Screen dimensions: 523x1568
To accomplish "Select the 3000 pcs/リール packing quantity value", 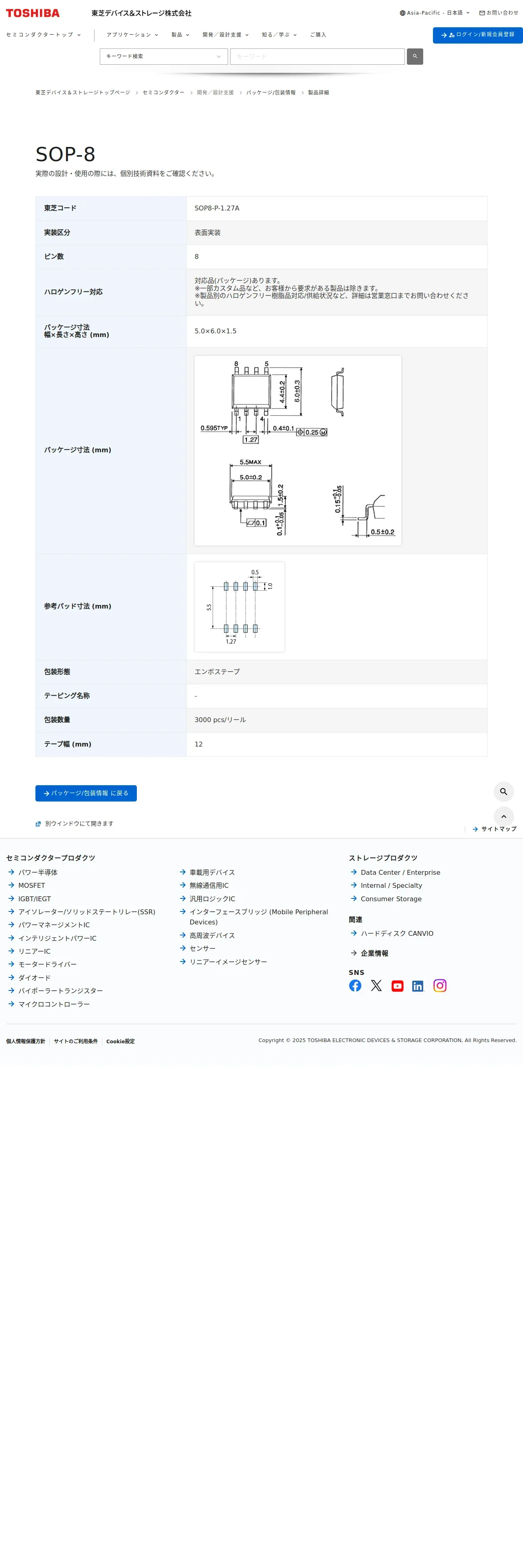I will (x=220, y=720).
